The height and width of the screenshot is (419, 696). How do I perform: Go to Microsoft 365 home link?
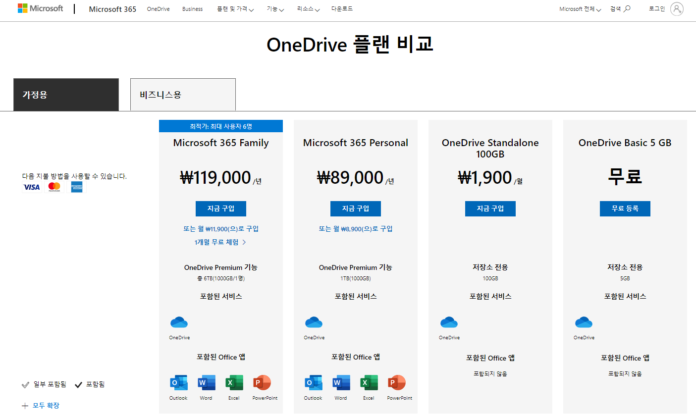coord(112,9)
